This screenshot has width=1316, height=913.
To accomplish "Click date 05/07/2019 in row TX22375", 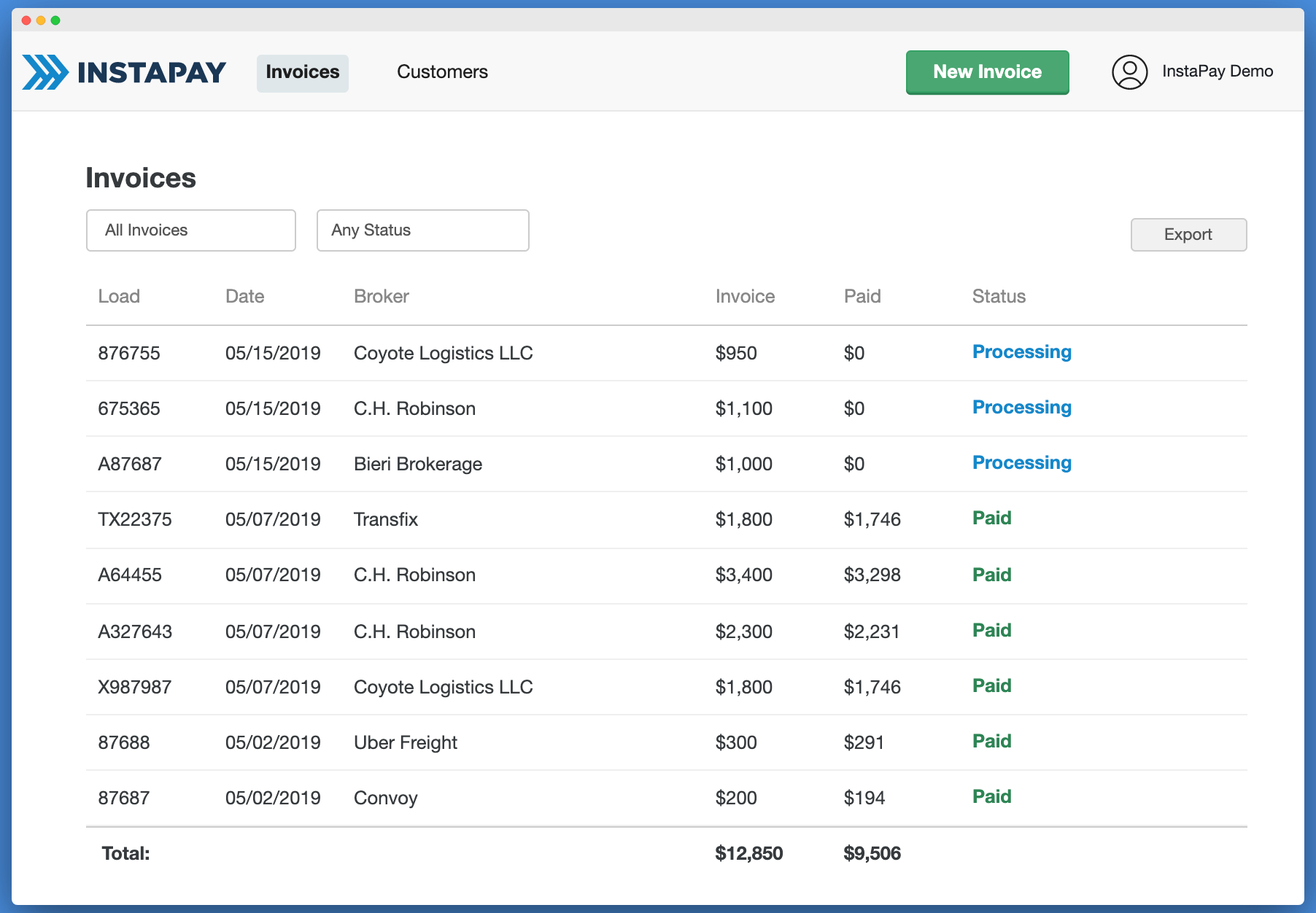I will pyautogui.click(x=273, y=519).
